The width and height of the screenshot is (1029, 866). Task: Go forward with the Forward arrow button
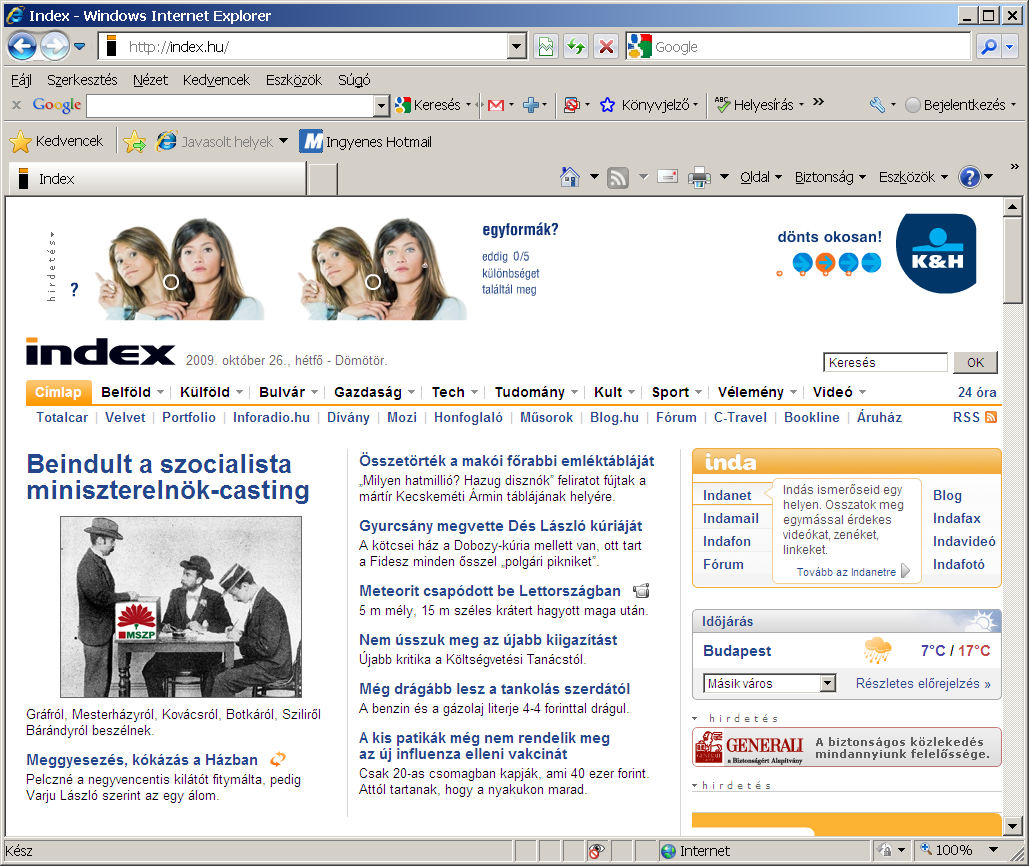pos(54,47)
